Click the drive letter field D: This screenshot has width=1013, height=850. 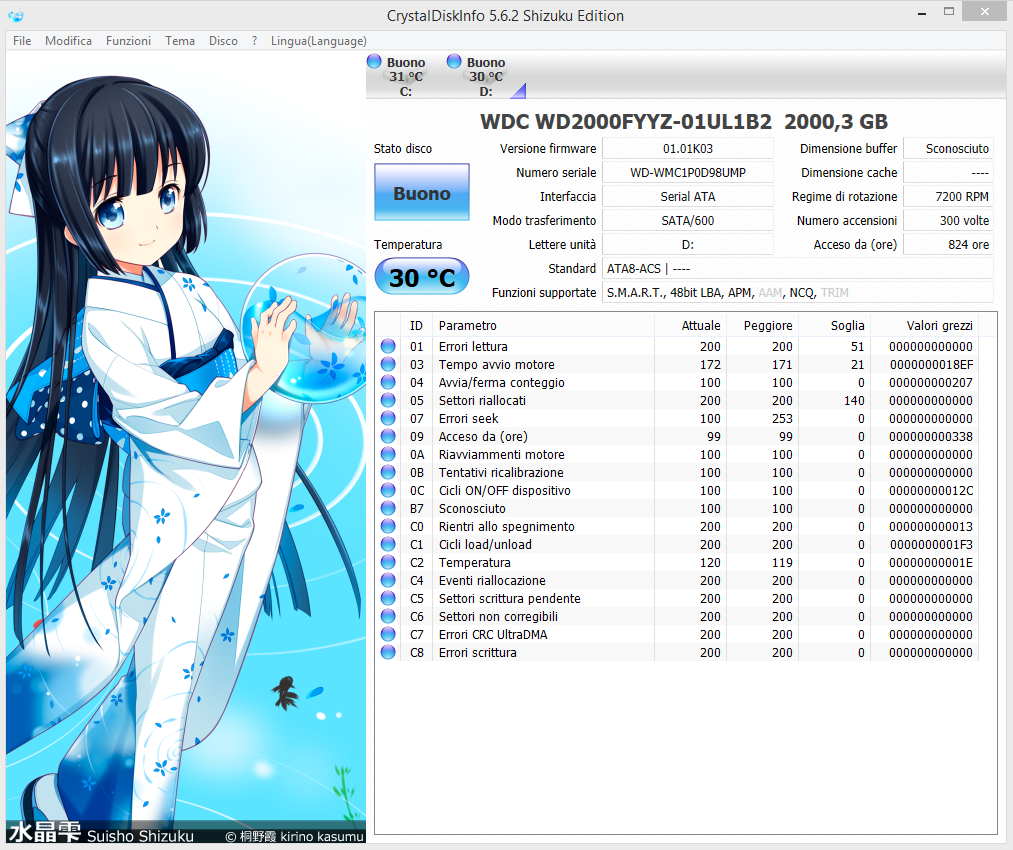tap(688, 244)
